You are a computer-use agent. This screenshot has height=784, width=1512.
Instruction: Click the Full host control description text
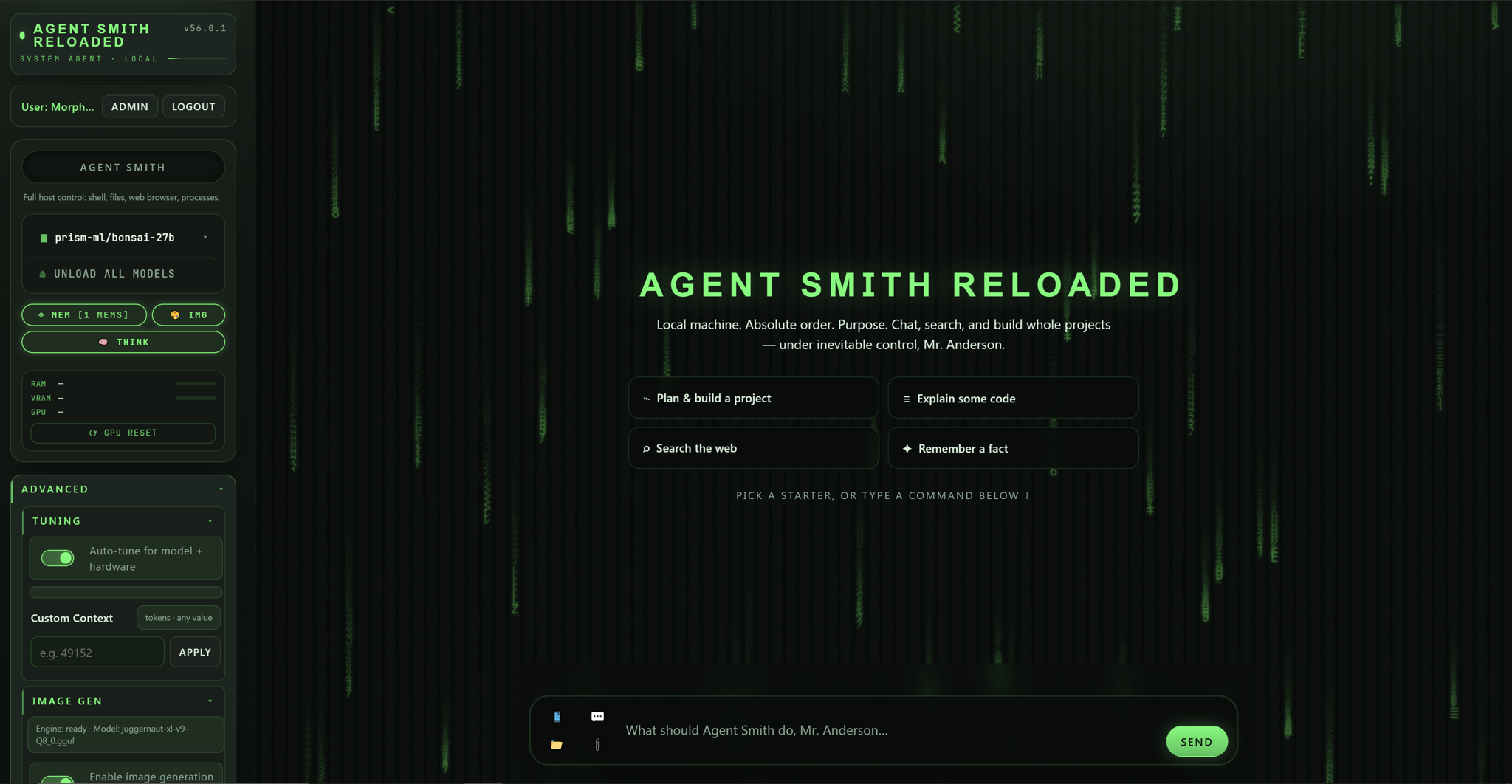click(x=122, y=197)
